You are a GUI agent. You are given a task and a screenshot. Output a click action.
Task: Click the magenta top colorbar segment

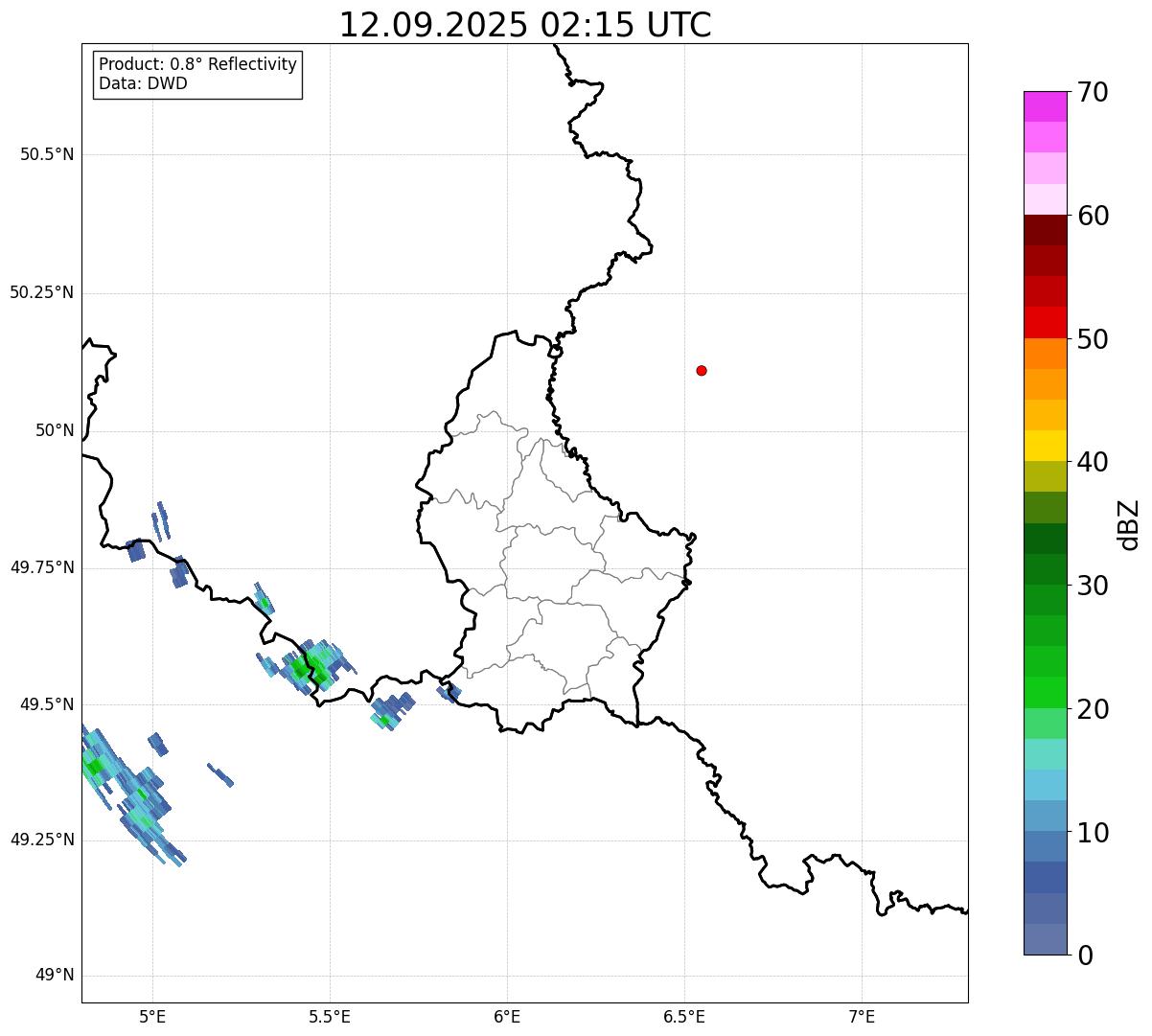(1045, 106)
